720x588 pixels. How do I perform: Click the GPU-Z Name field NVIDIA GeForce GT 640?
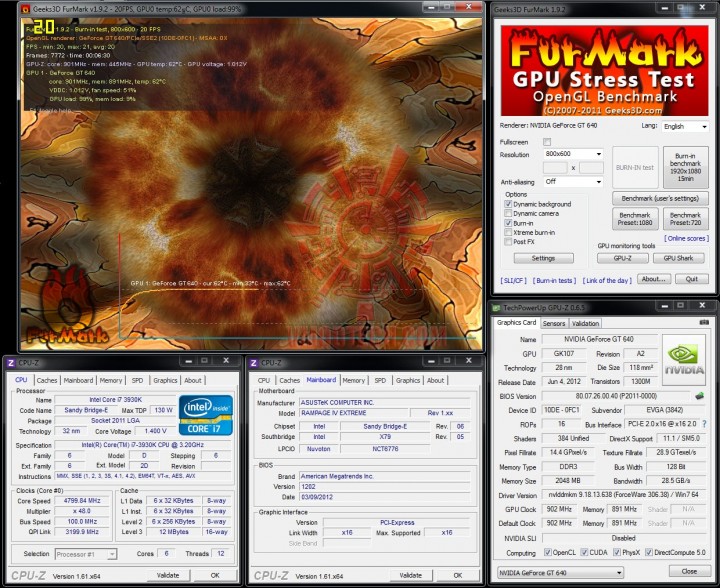coord(599,339)
